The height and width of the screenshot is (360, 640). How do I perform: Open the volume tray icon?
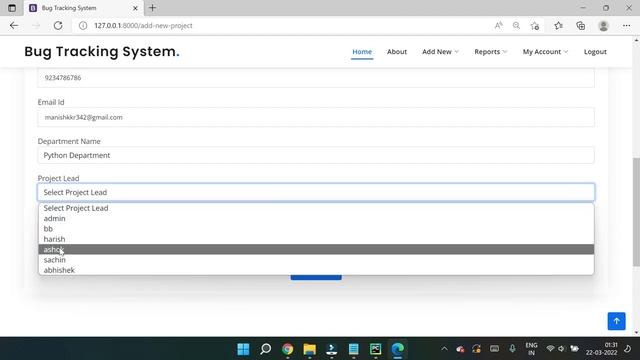point(562,349)
